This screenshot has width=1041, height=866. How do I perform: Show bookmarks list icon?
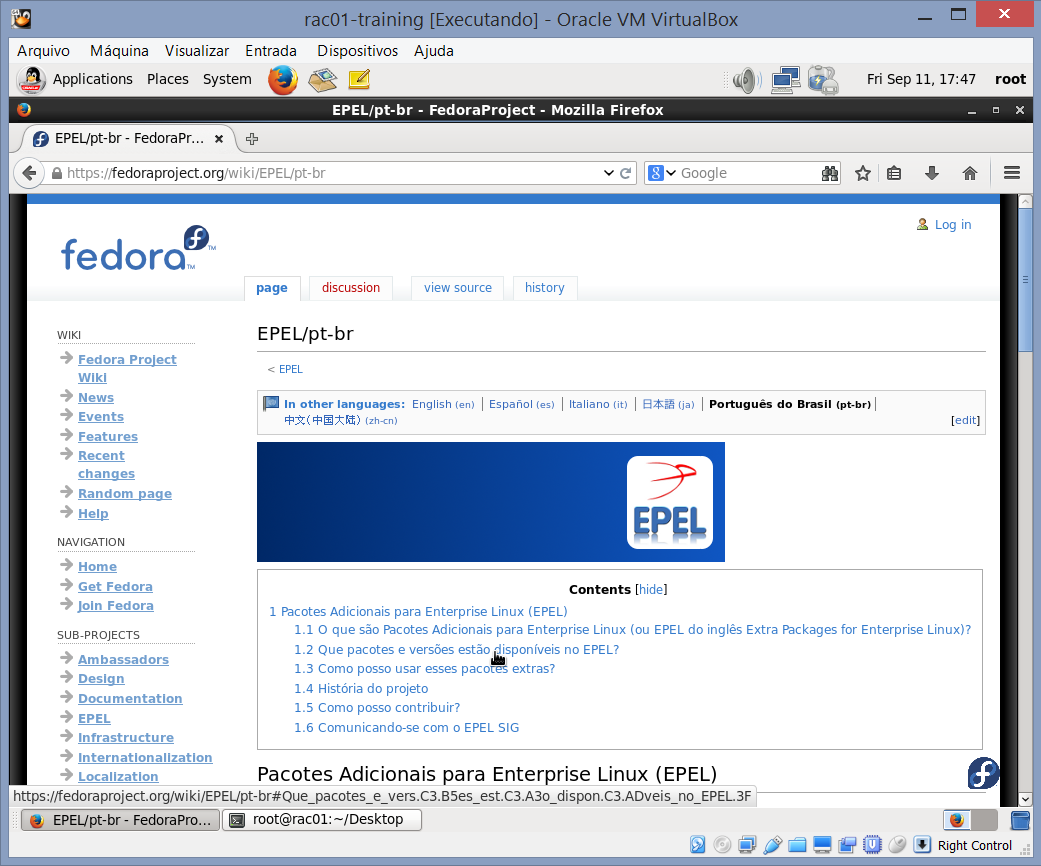pos(894,173)
